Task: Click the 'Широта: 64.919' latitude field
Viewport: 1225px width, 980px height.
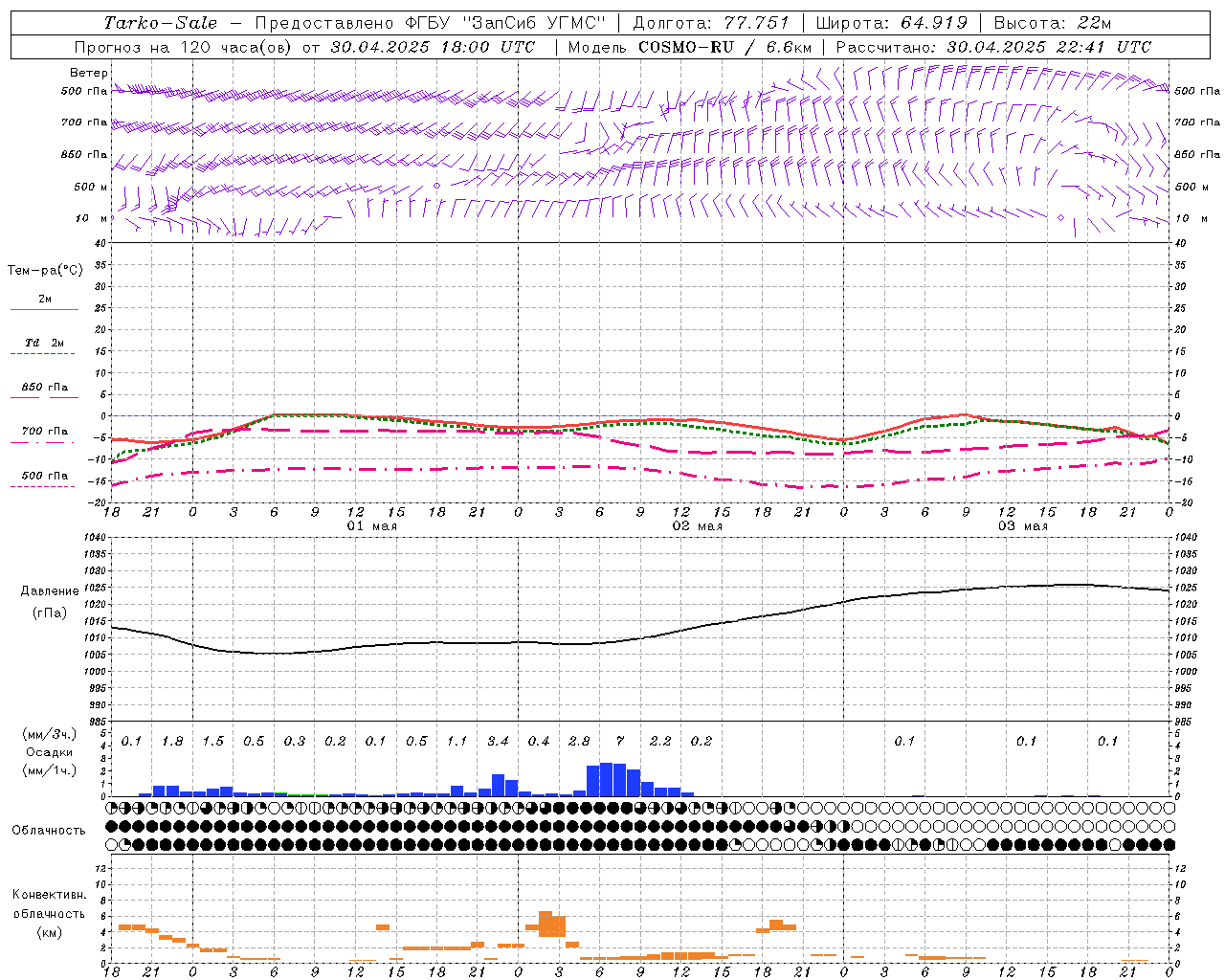Action: (x=892, y=23)
